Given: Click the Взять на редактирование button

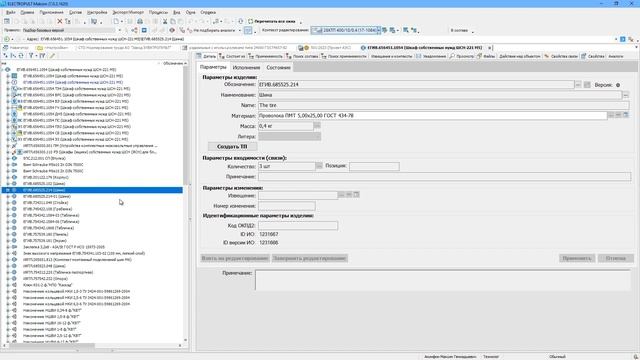Looking at the screenshot, I should 235,258.
